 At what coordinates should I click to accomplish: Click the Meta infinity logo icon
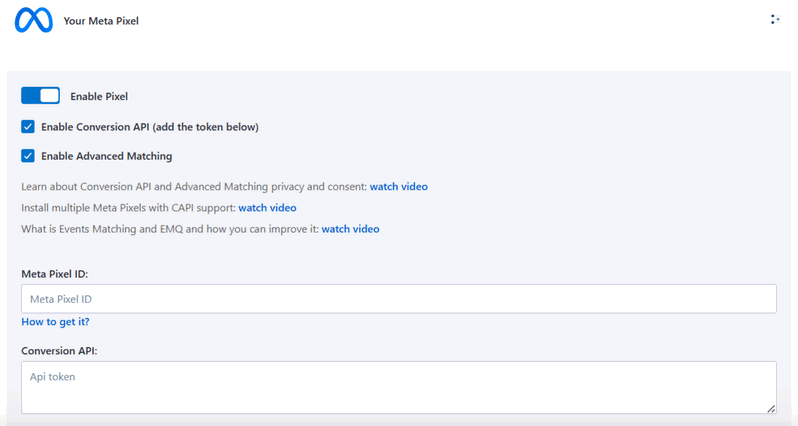pyautogui.click(x=34, y=20)
